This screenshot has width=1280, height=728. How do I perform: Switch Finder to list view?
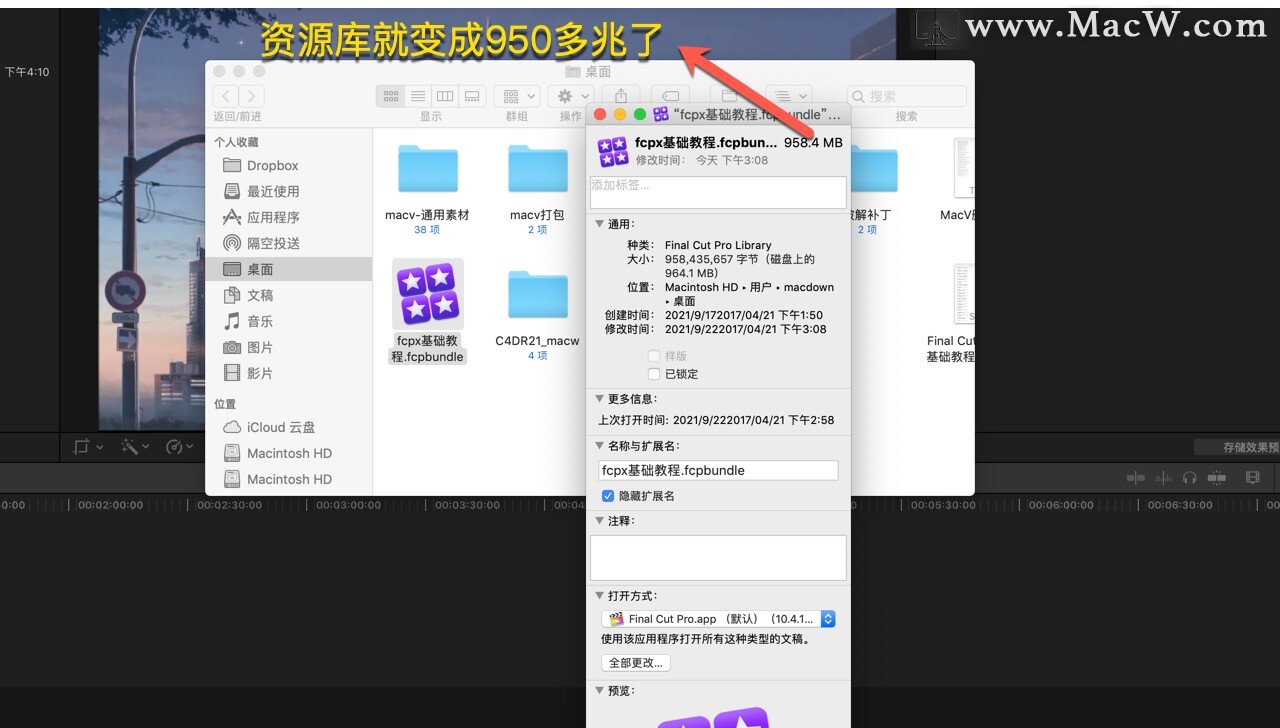coord(417,96)
